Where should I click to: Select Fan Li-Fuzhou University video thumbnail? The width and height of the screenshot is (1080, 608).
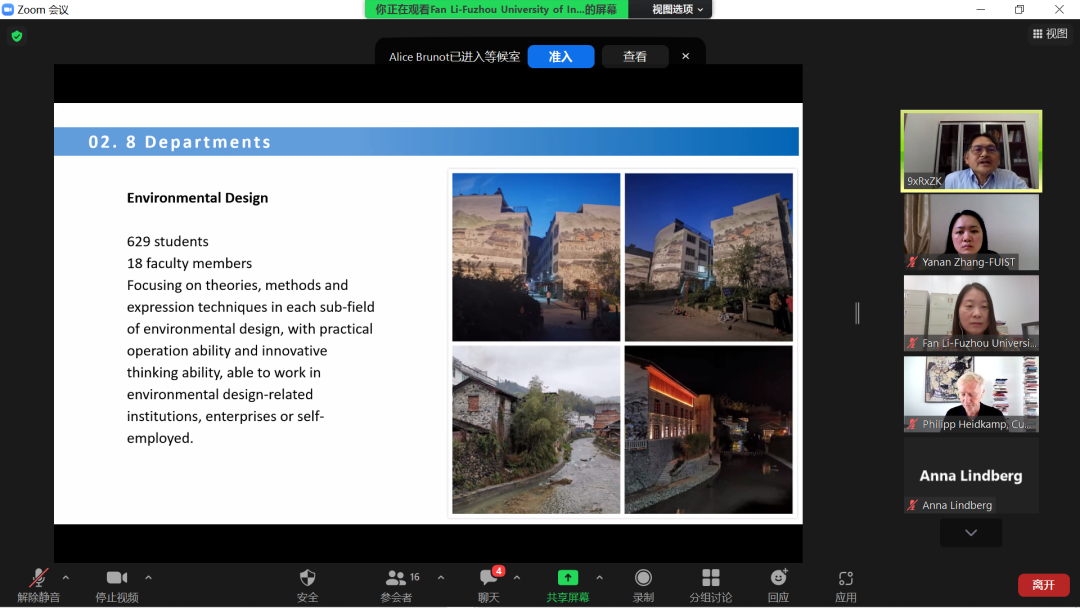971,313
